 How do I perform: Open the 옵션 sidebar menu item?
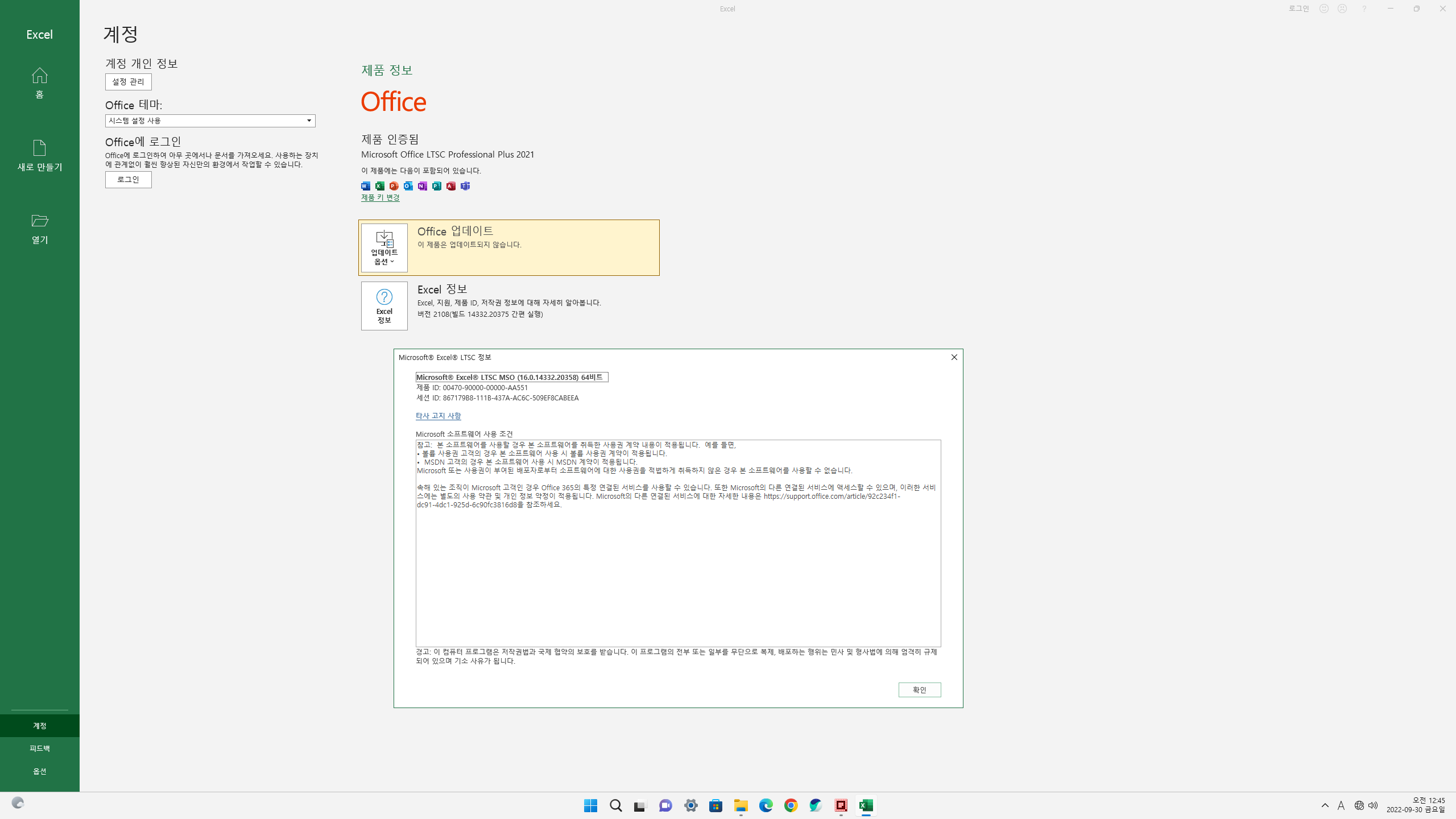pyautogui.click(x=39, y=771)
